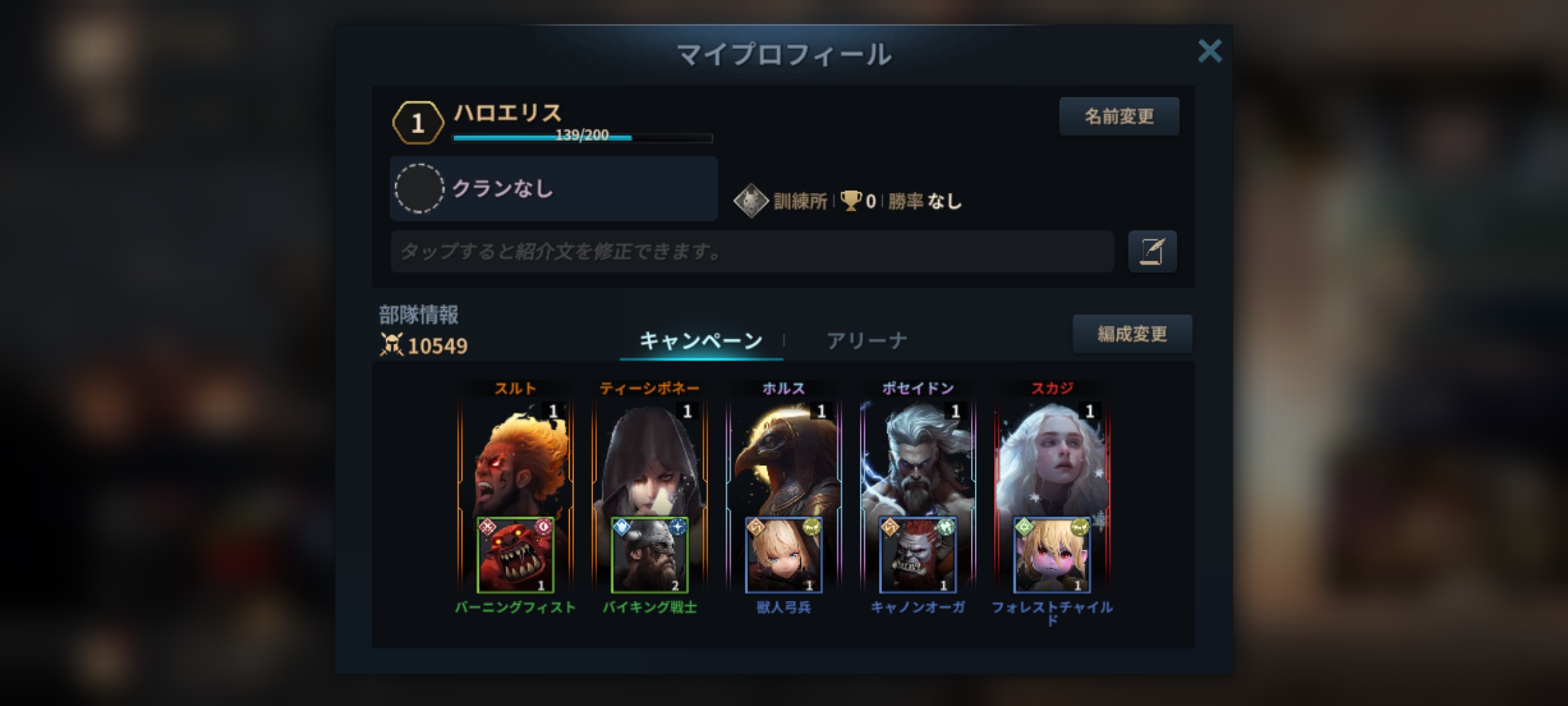Click the gold trophy icon
Image resolution: width=1568 pixels, height=706 pixels.
851,201
